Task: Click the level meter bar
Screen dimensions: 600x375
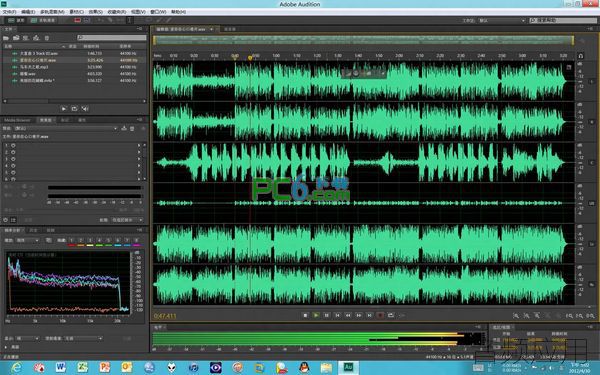Action: pyautogui.click(x=319, y=339)
